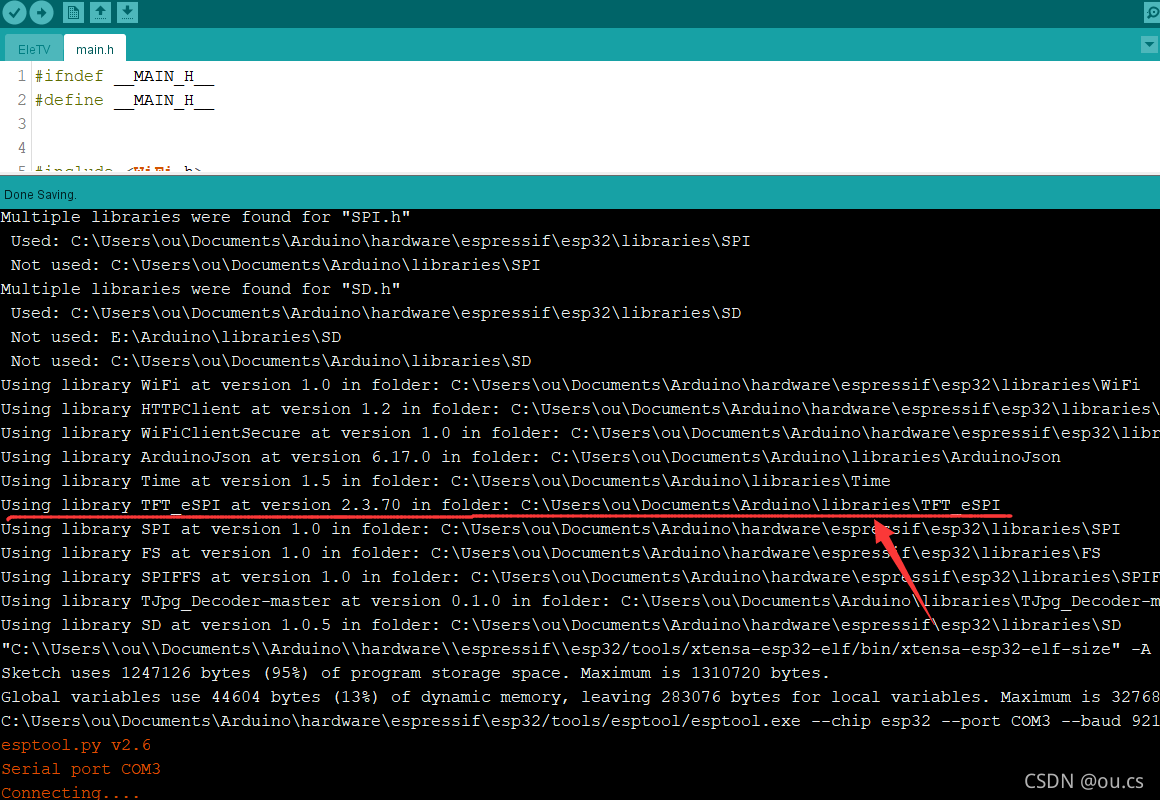Click the "Using library WiFiClientSecure" line
The image size is (1160, 800).
click(580, 433)
